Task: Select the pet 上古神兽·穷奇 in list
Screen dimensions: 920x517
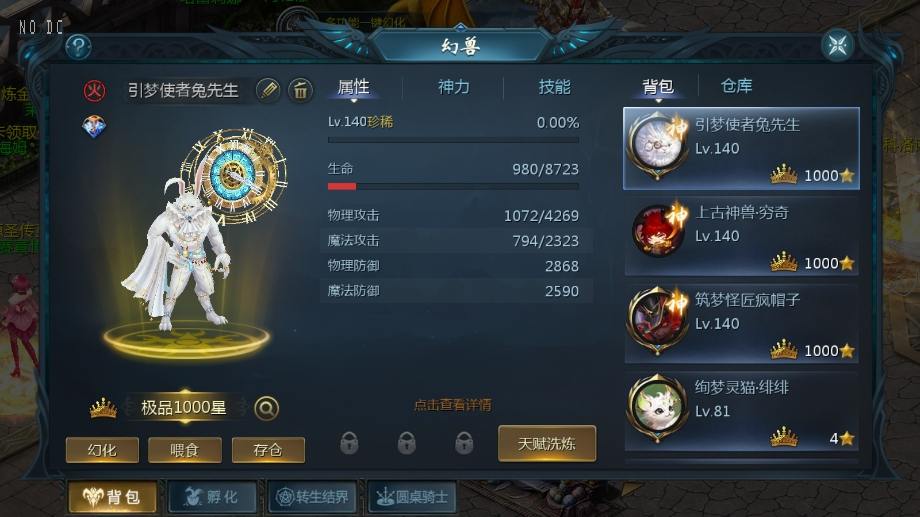Action: click(742, 236)
